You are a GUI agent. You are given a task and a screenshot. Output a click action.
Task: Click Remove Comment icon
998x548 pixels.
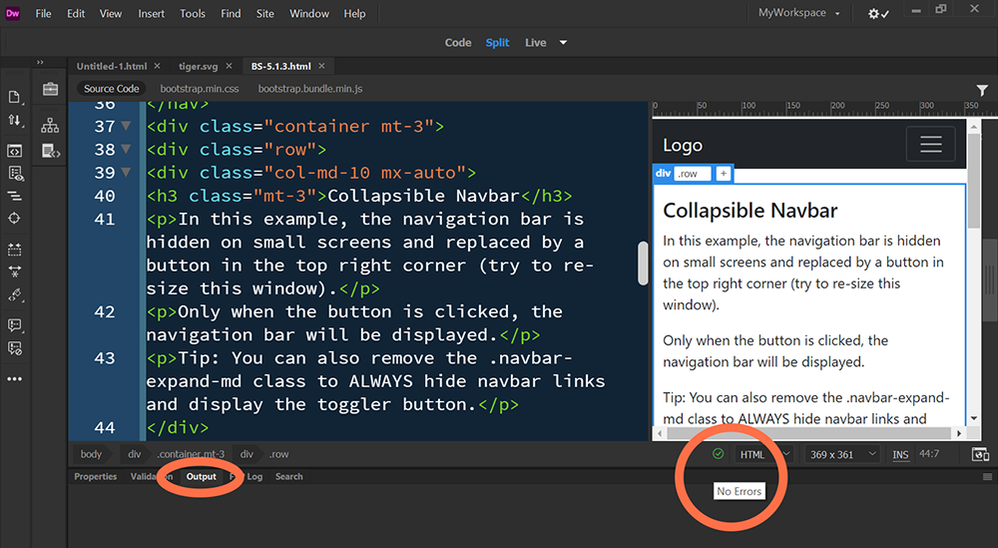click(x=14, y=348)
